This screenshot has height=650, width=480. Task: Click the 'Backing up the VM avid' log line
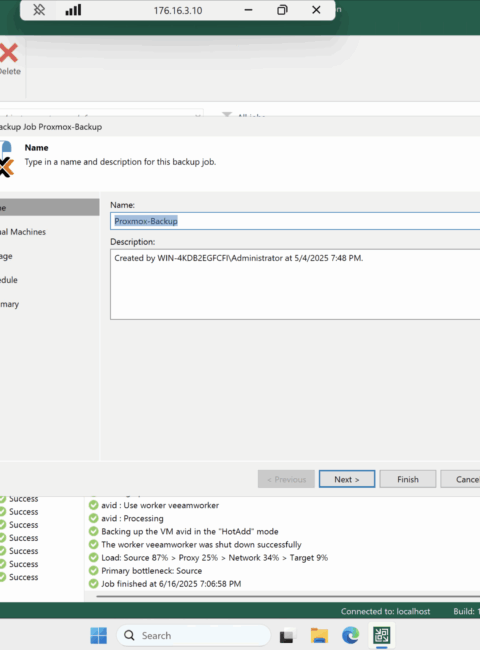click(190, 531)
